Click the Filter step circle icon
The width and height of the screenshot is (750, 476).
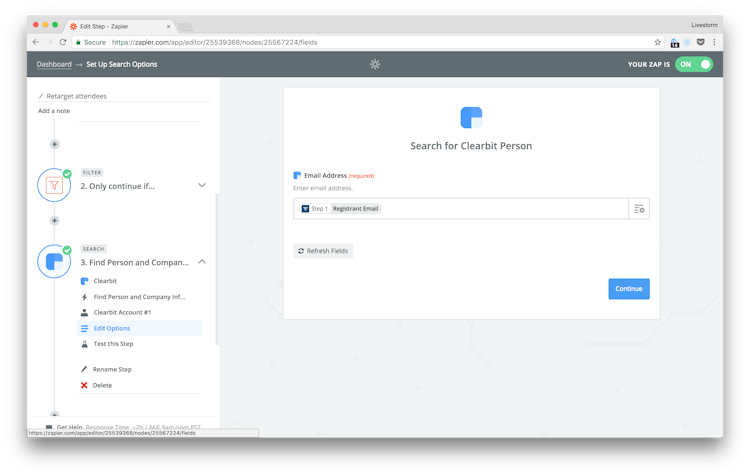click(x=54, y=185)
